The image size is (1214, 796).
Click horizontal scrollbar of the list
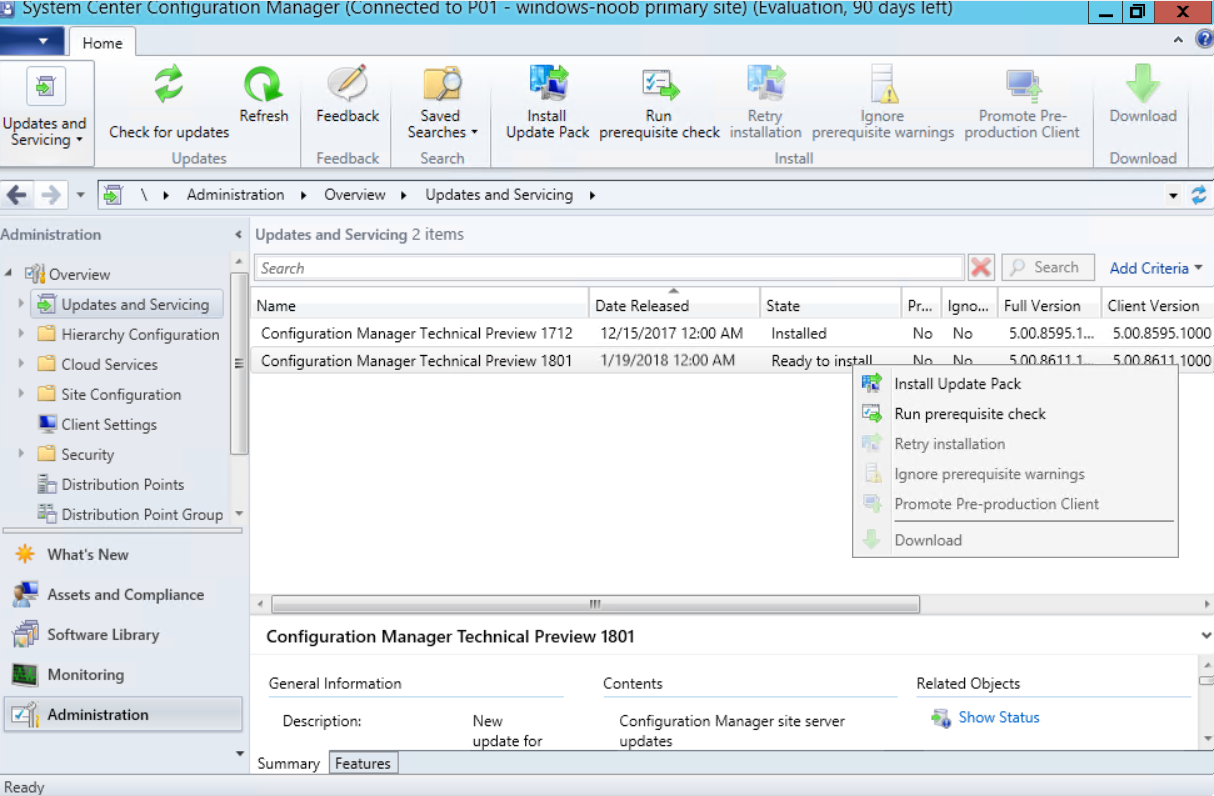point(595,604)
